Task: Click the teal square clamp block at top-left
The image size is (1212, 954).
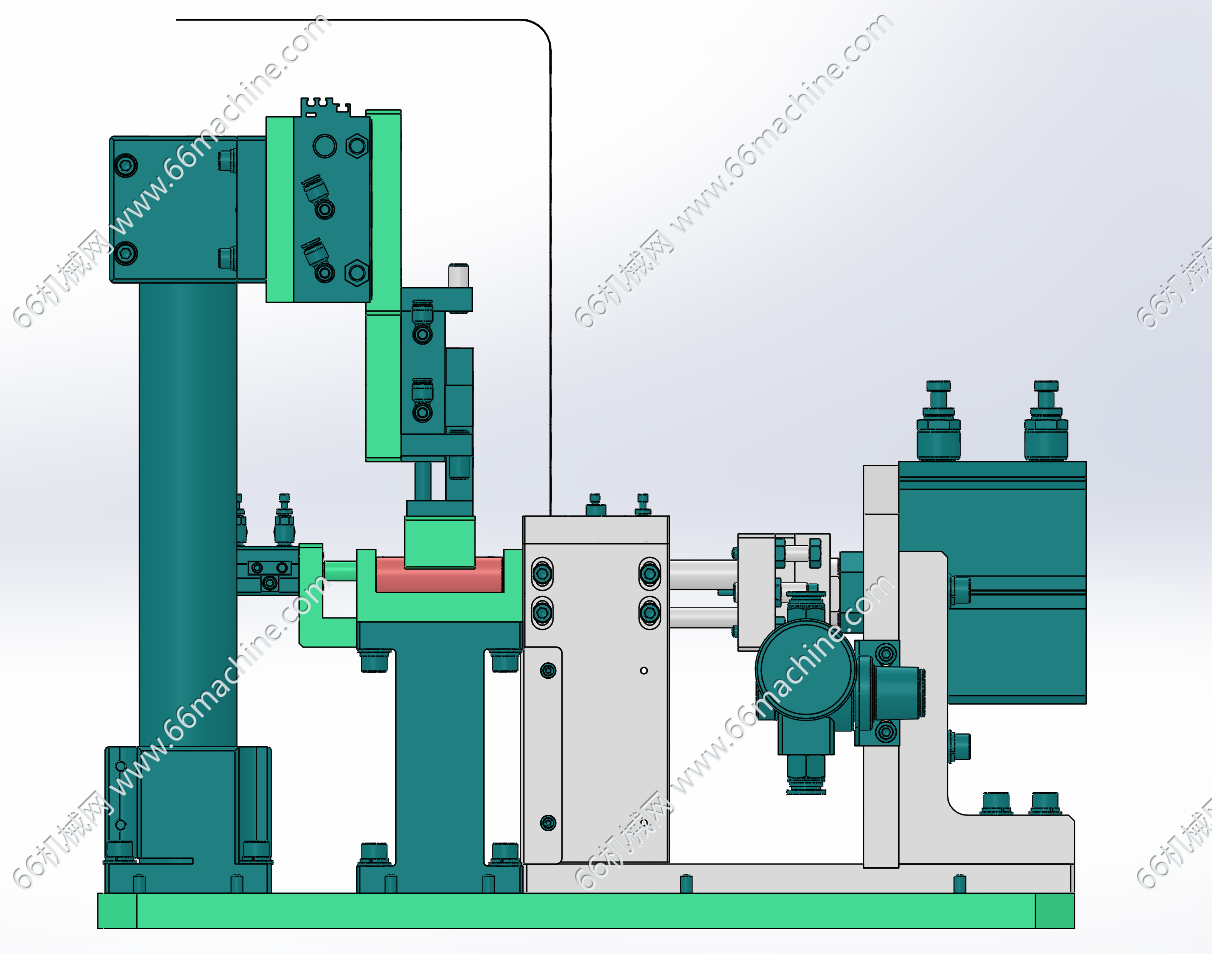Action: (172, 210)
